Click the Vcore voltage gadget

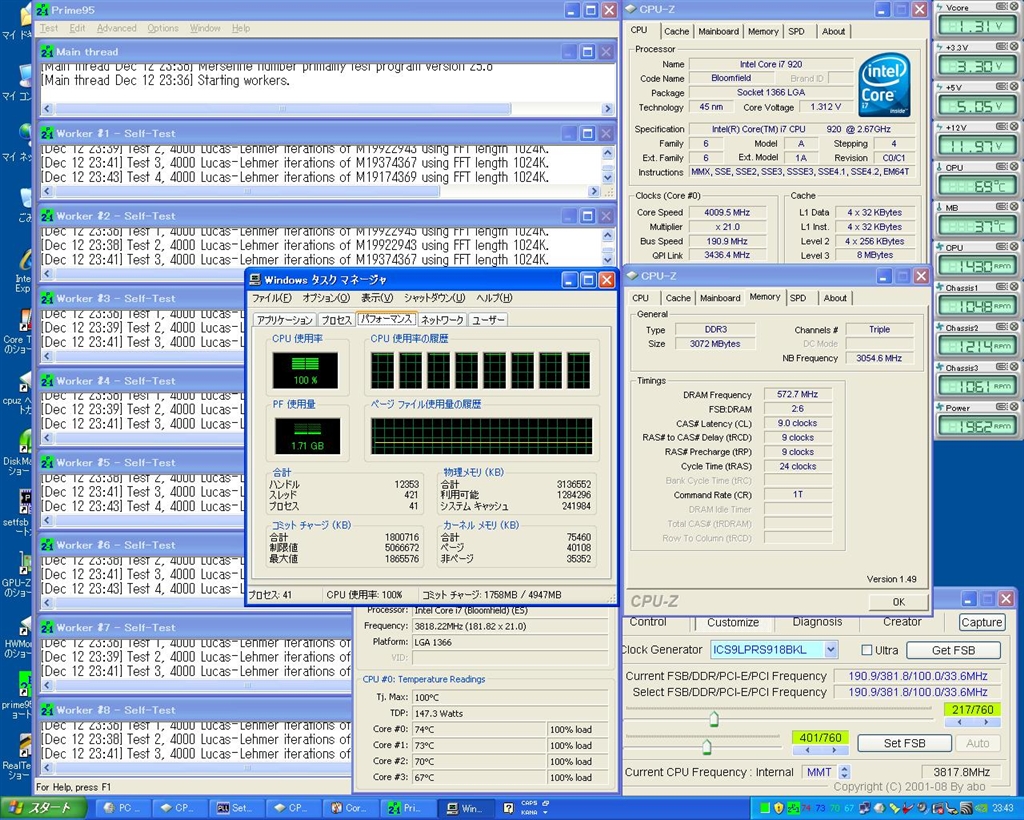click(977, 27)
